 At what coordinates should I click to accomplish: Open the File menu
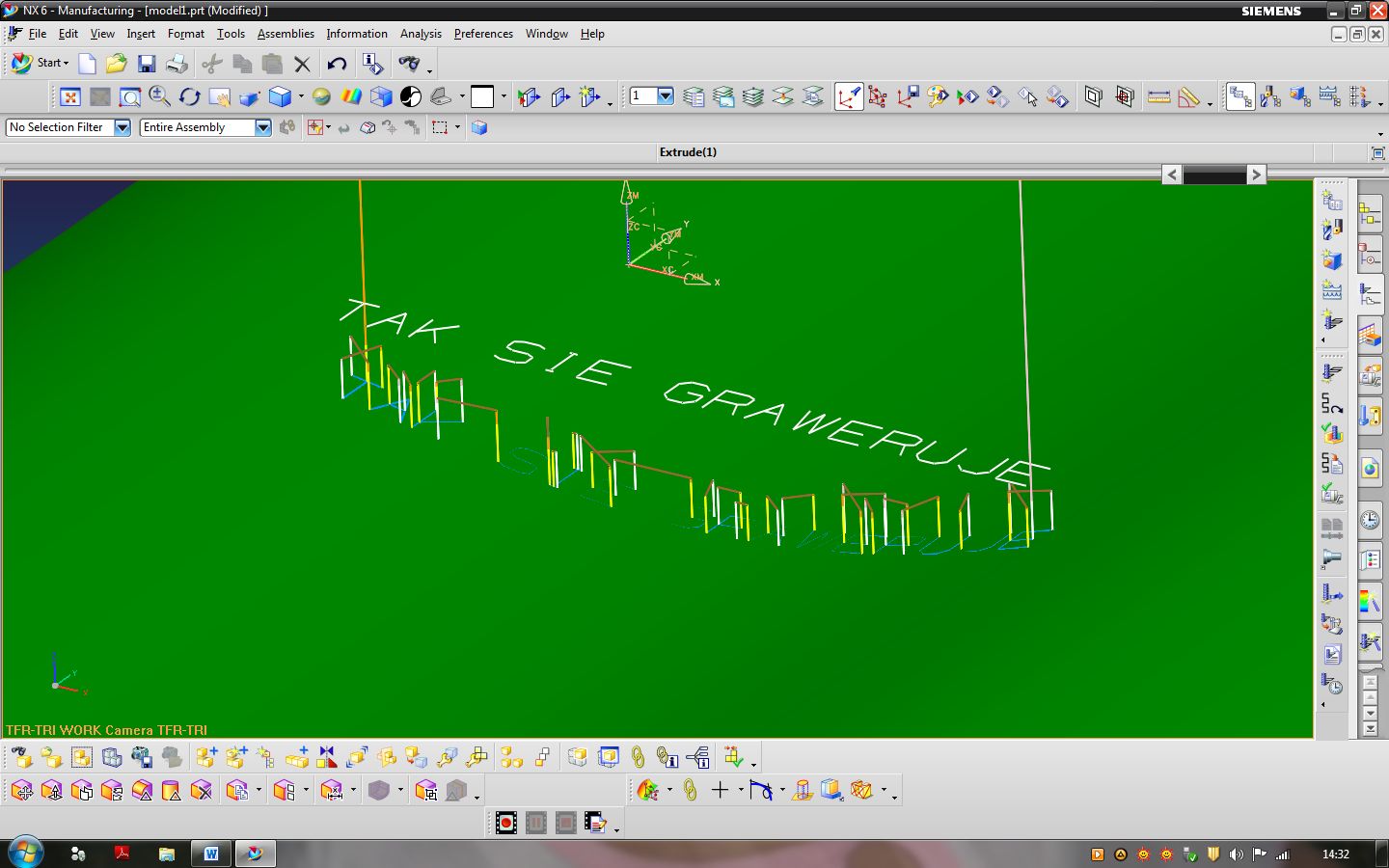tap(38, 34)
